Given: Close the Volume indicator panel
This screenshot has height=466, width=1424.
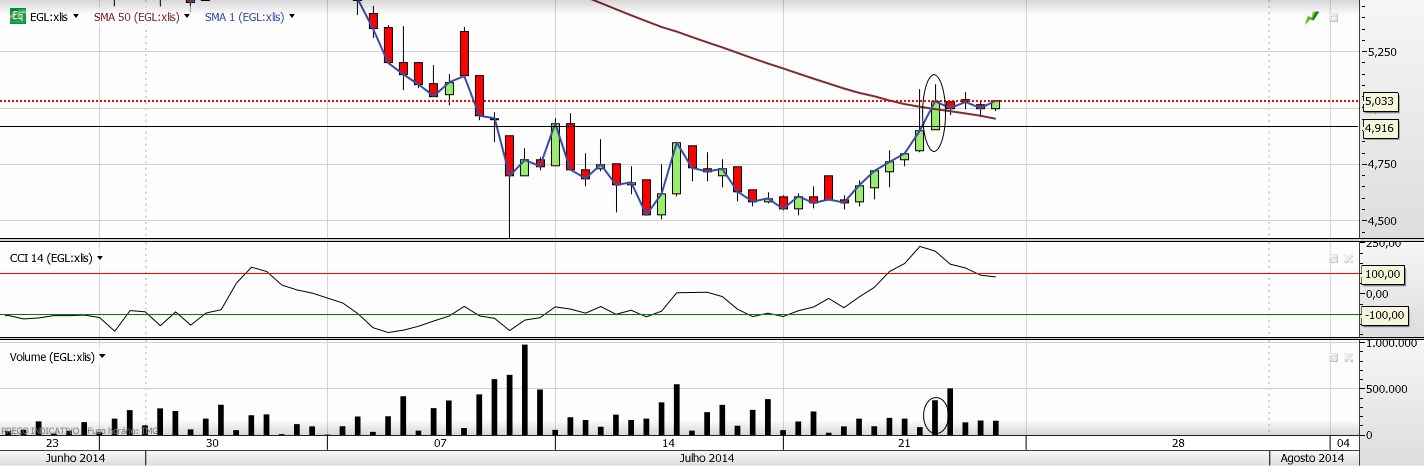Looking at the screenshot, I should [x=1348, y=356].
